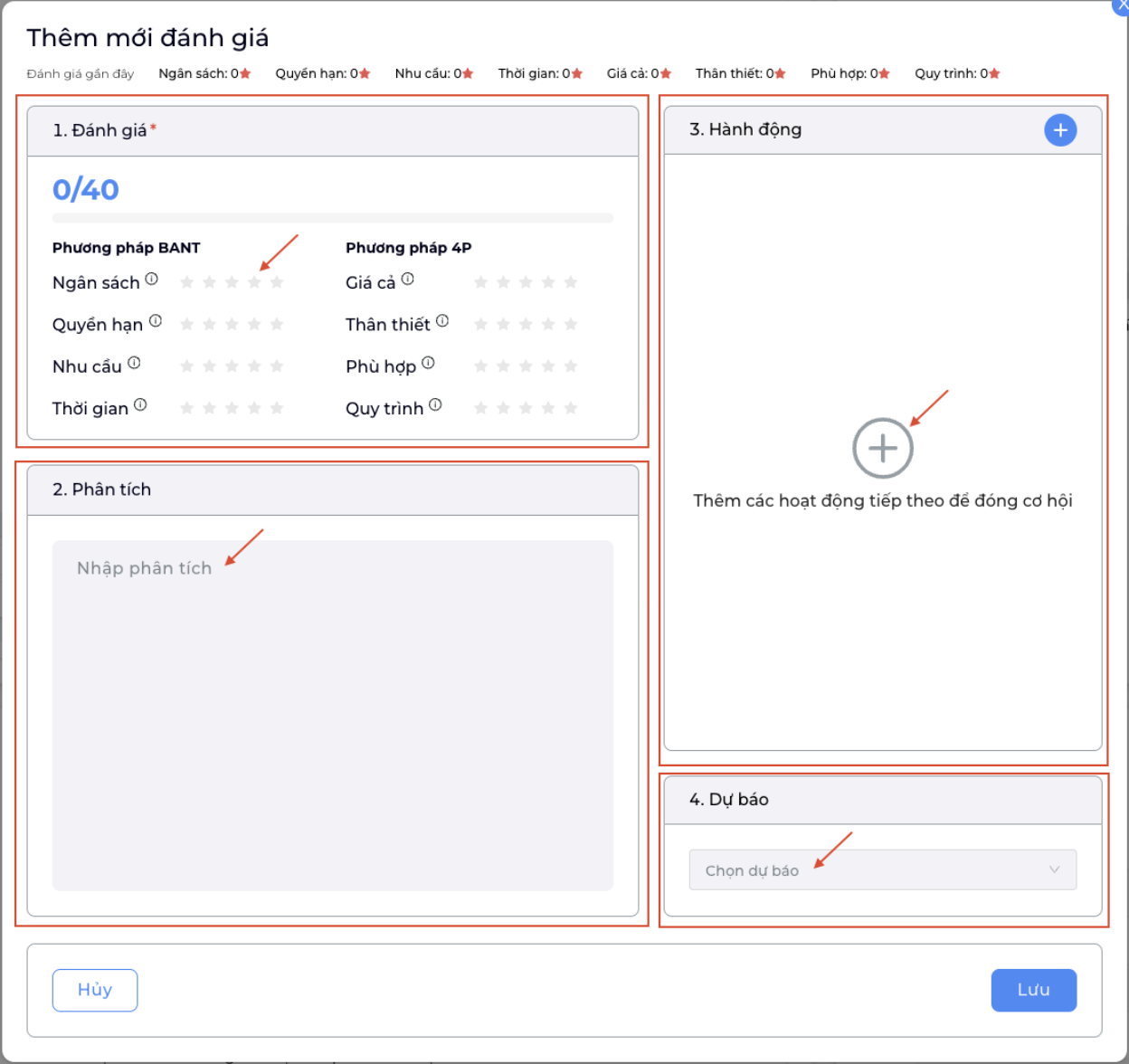Viewport: 1129px width, 1064px height.
Task: Click the blue plus icon in Hành động header
Action: pyautogui.click(x=1060, y=130)
